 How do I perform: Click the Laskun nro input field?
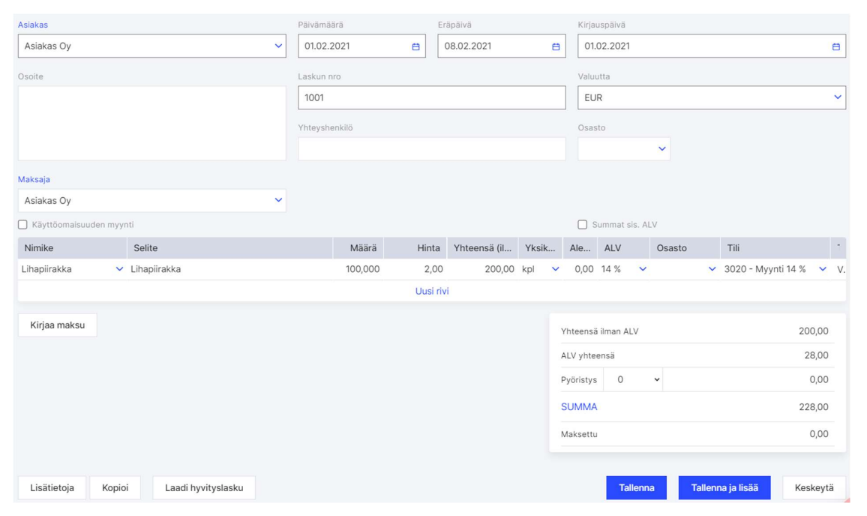(x=432, y=98)
